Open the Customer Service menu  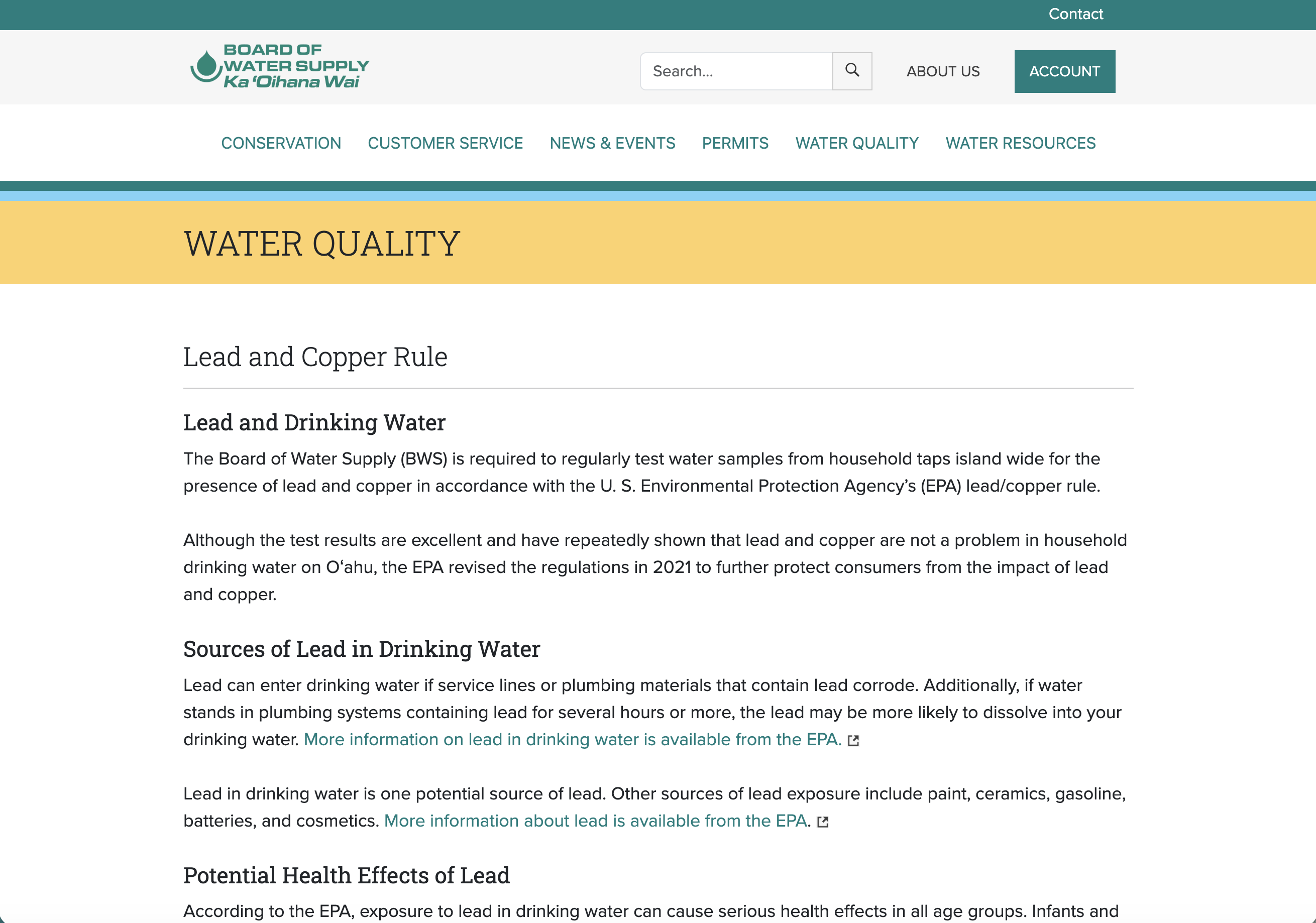(446, 143)
